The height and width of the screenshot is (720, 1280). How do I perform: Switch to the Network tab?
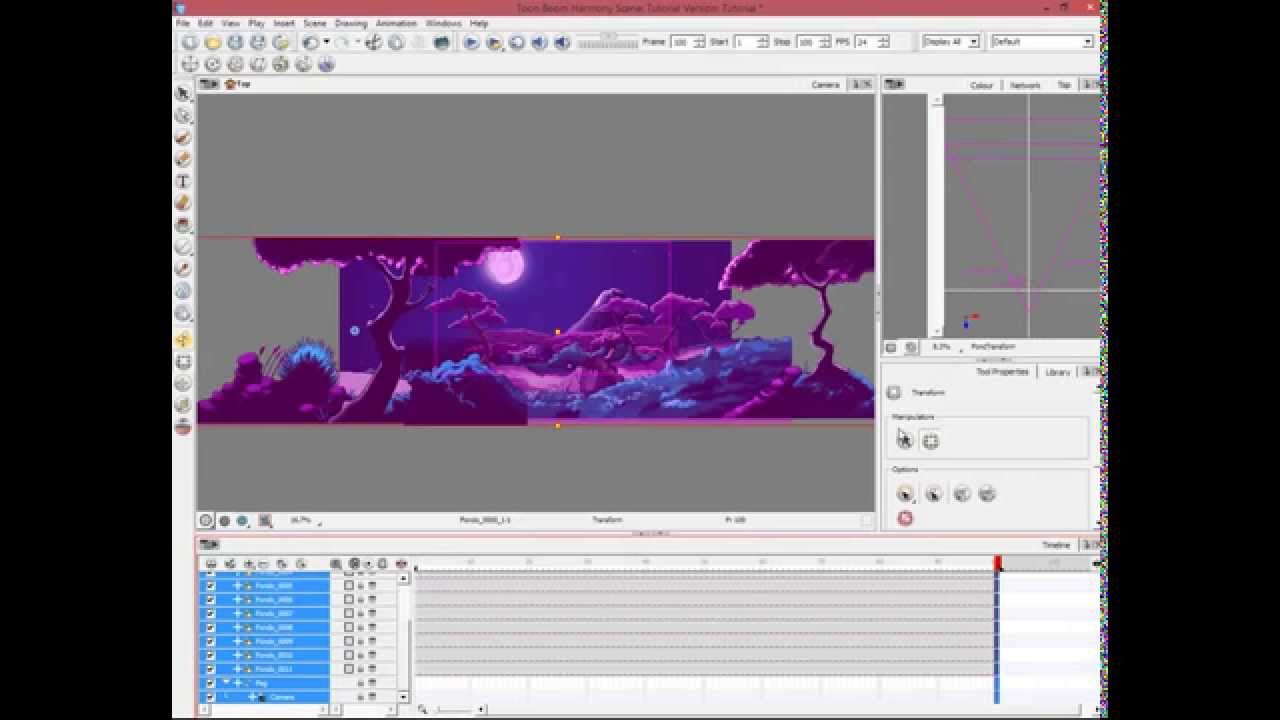pos(1025,85)
